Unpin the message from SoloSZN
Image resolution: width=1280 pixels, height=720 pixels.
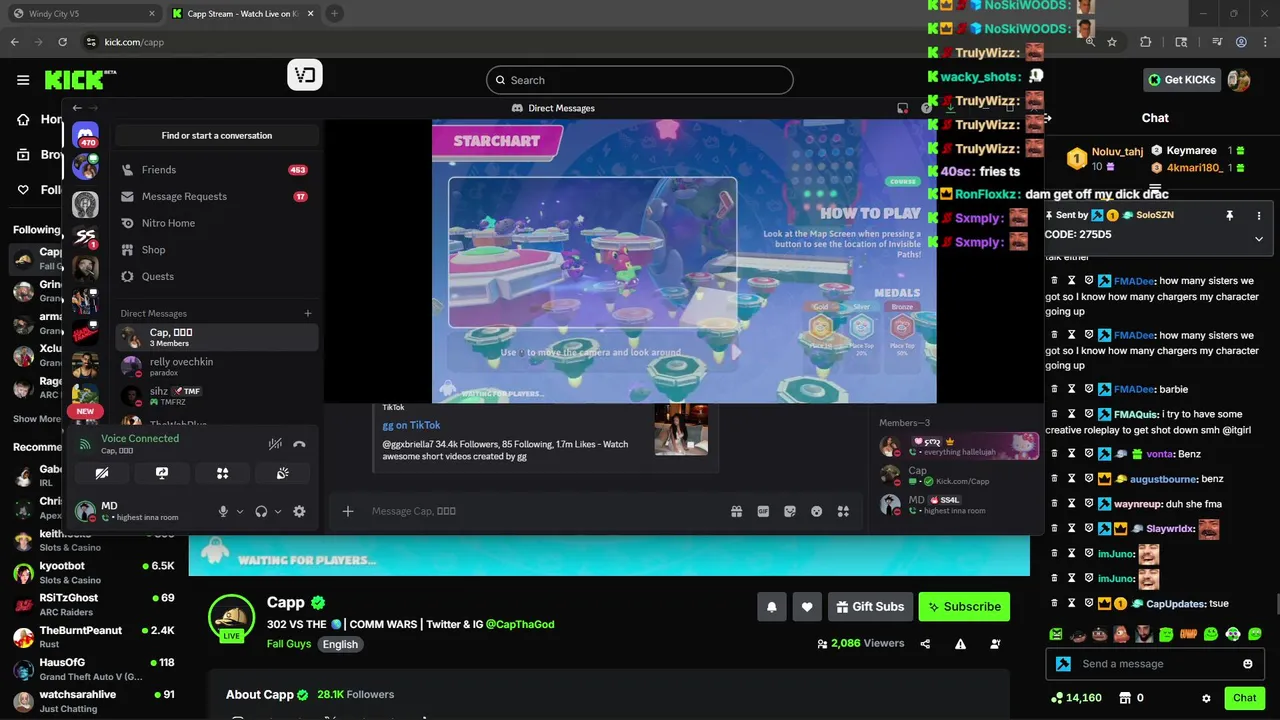(1230, 215)
